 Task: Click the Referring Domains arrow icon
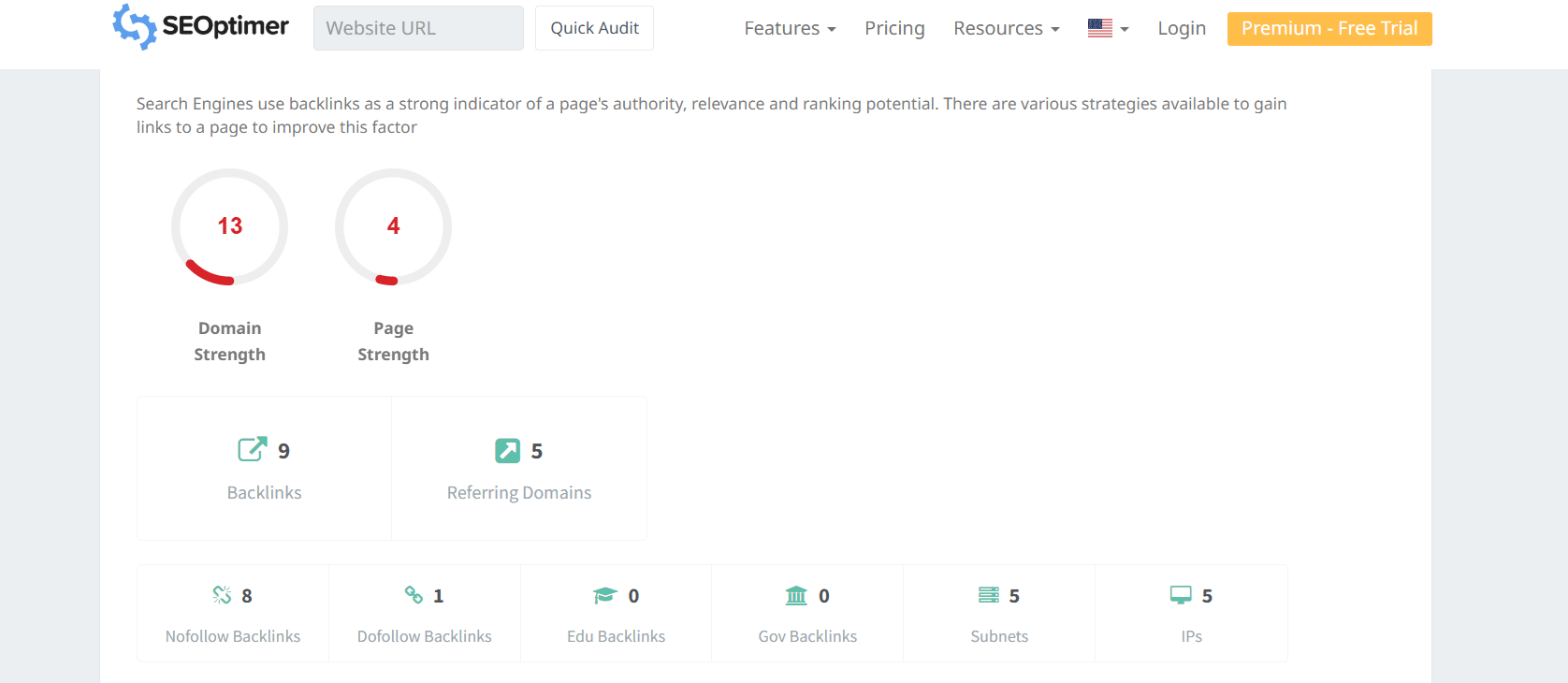coord(507,451)
